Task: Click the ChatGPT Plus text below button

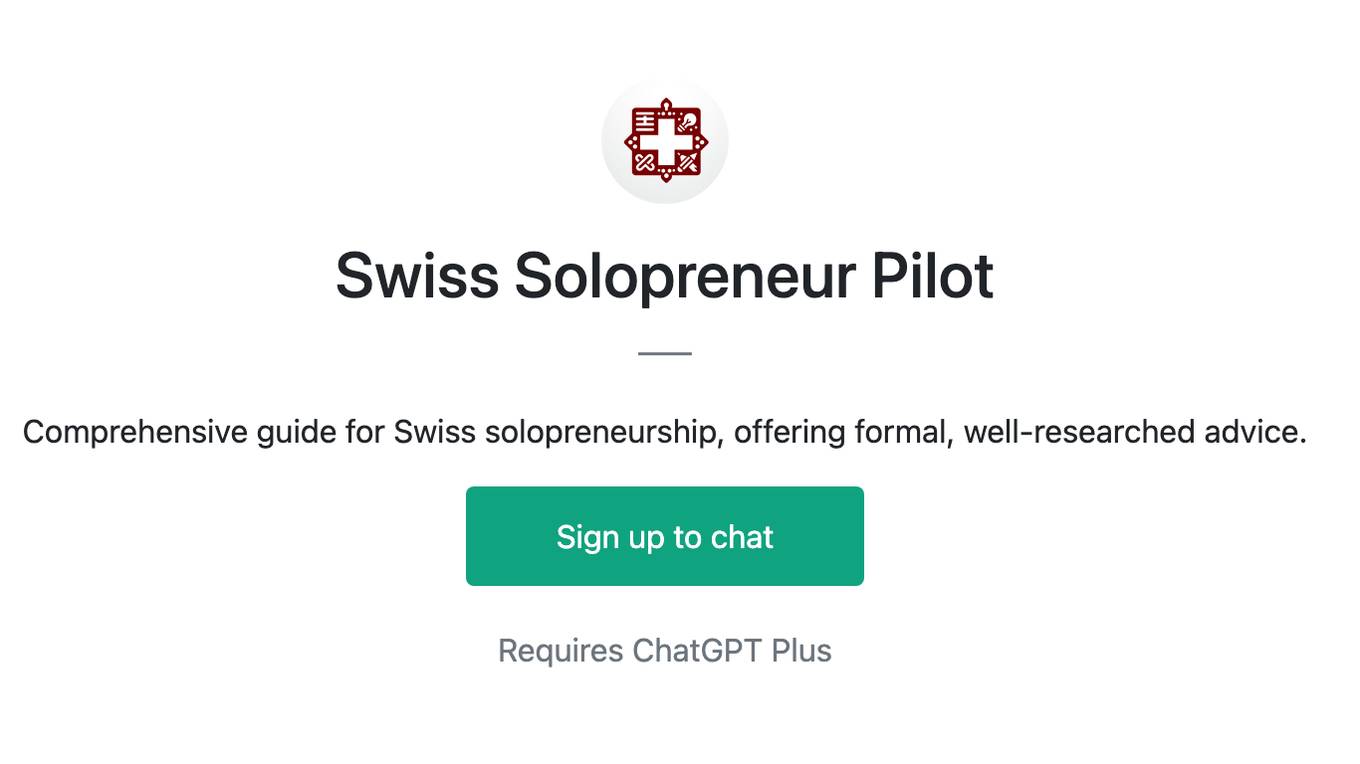Action: click(732, 651)
